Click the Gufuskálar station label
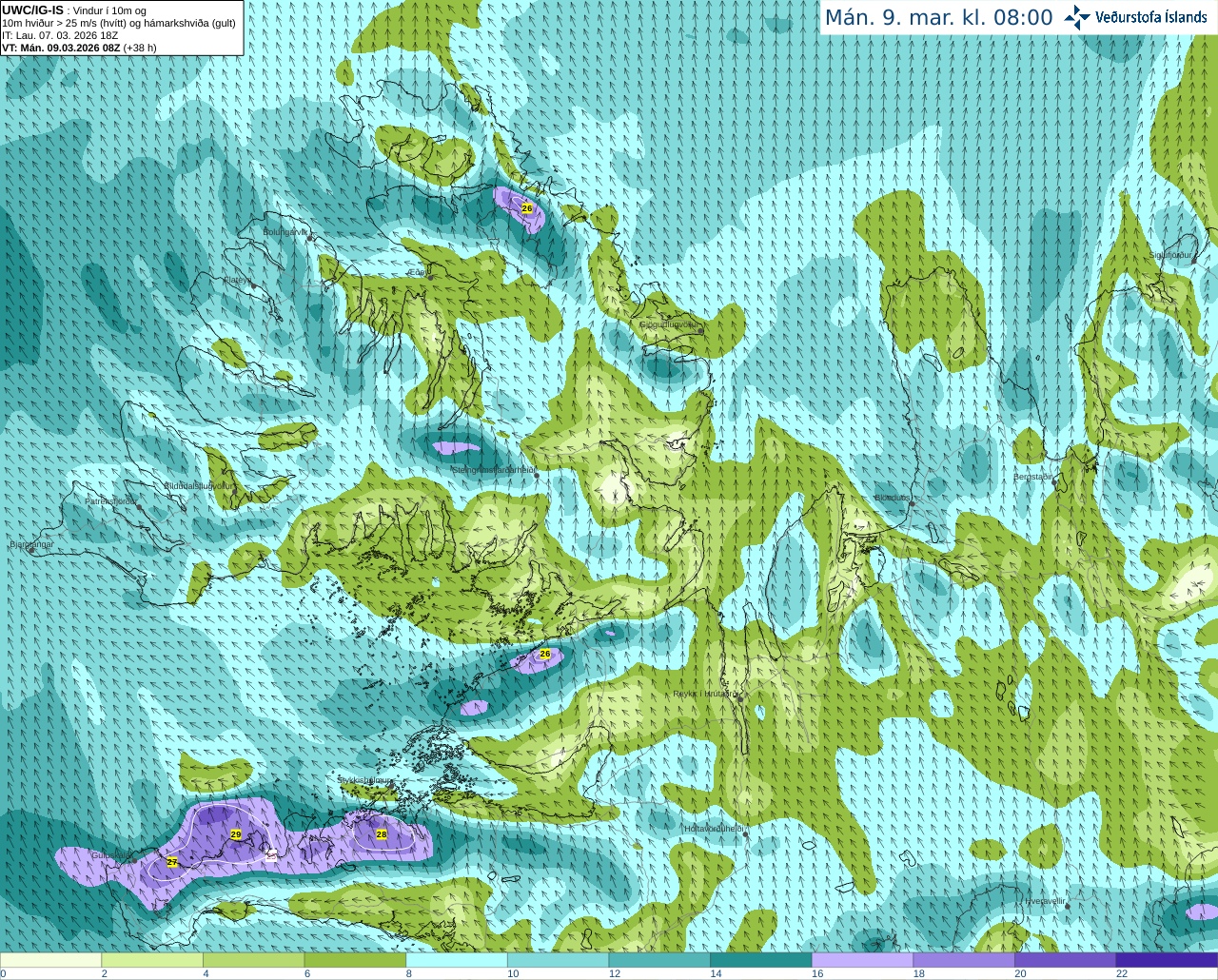The image size is (1218, 980). 111,855
